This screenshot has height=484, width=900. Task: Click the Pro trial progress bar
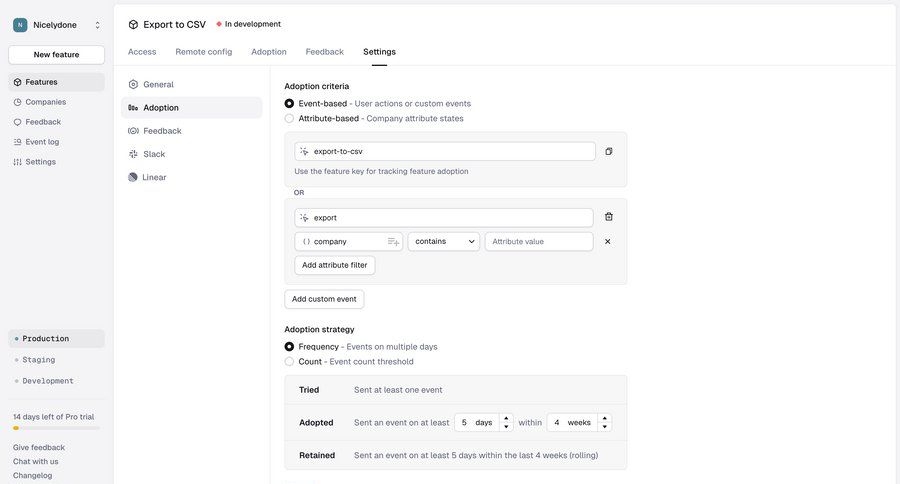tap(56, 428)
